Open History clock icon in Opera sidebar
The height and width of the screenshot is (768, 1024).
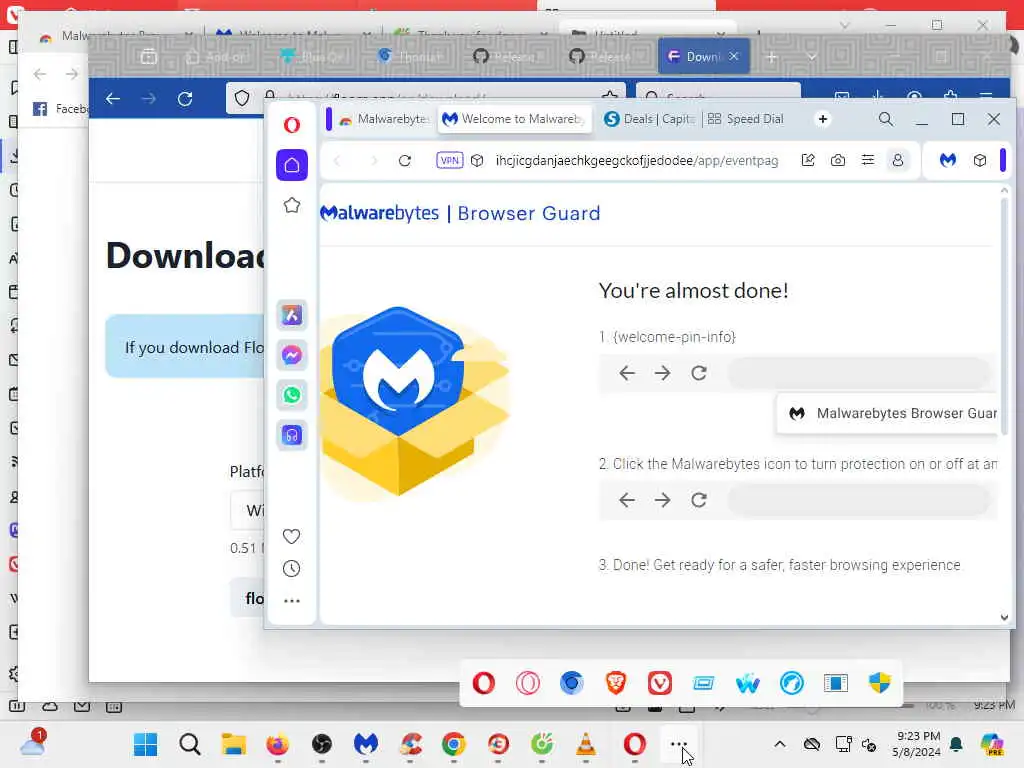coord(291,568)
